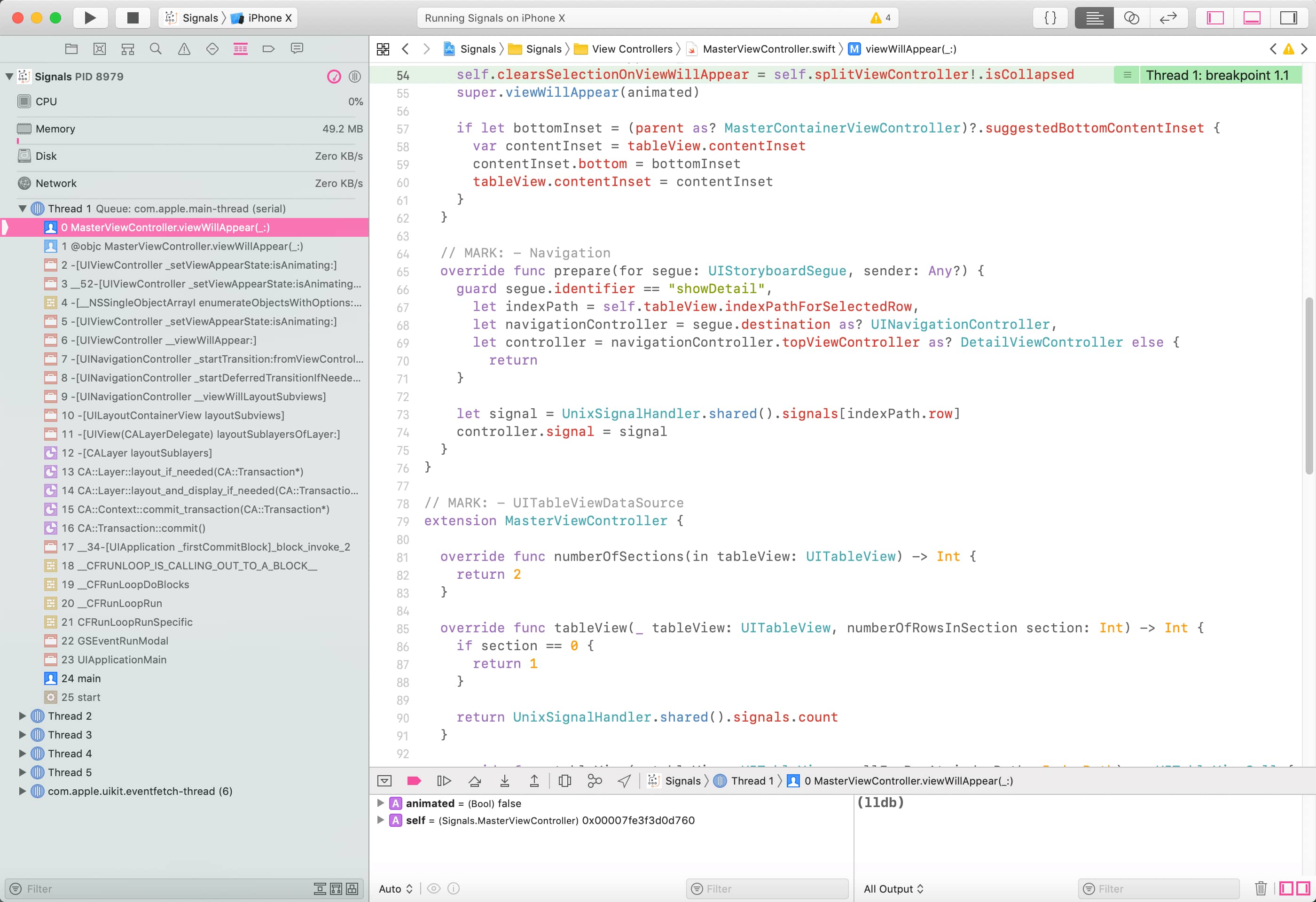This screenshot has width=1316, height=902.
Task: Click the Step Into debug button
Action: point(504,781)
